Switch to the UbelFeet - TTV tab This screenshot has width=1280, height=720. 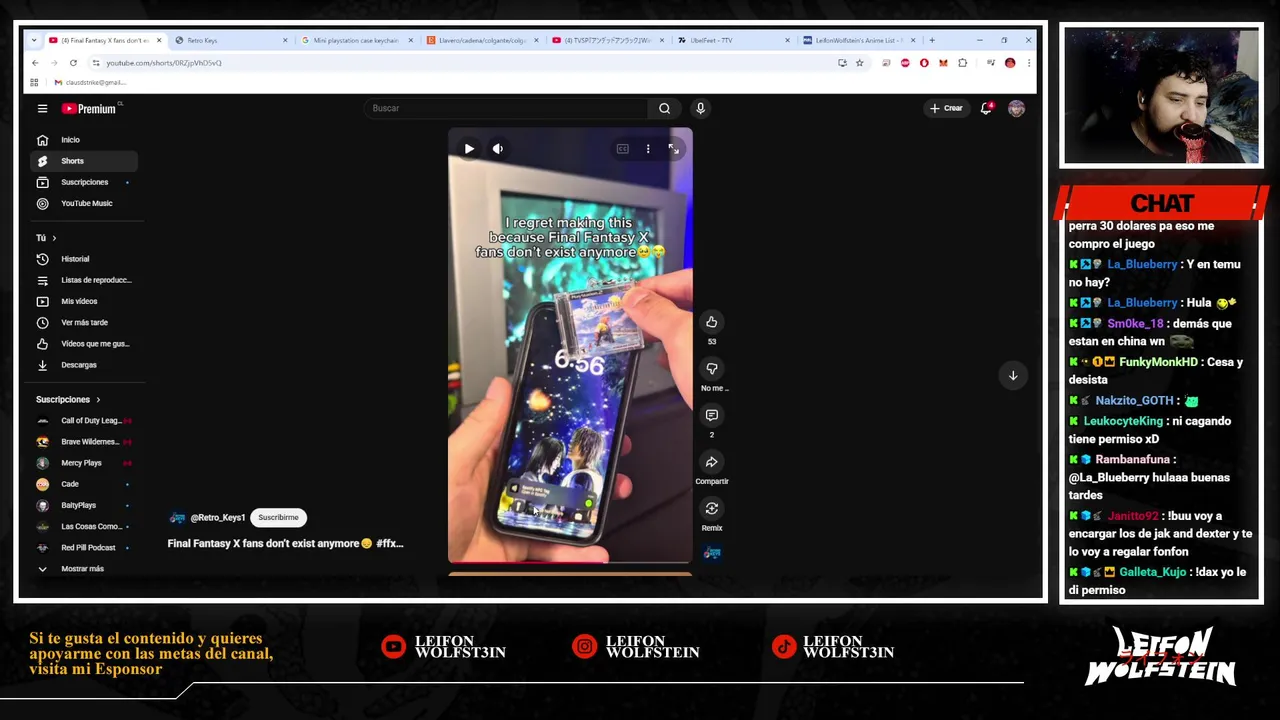click(x=731, y=40)
